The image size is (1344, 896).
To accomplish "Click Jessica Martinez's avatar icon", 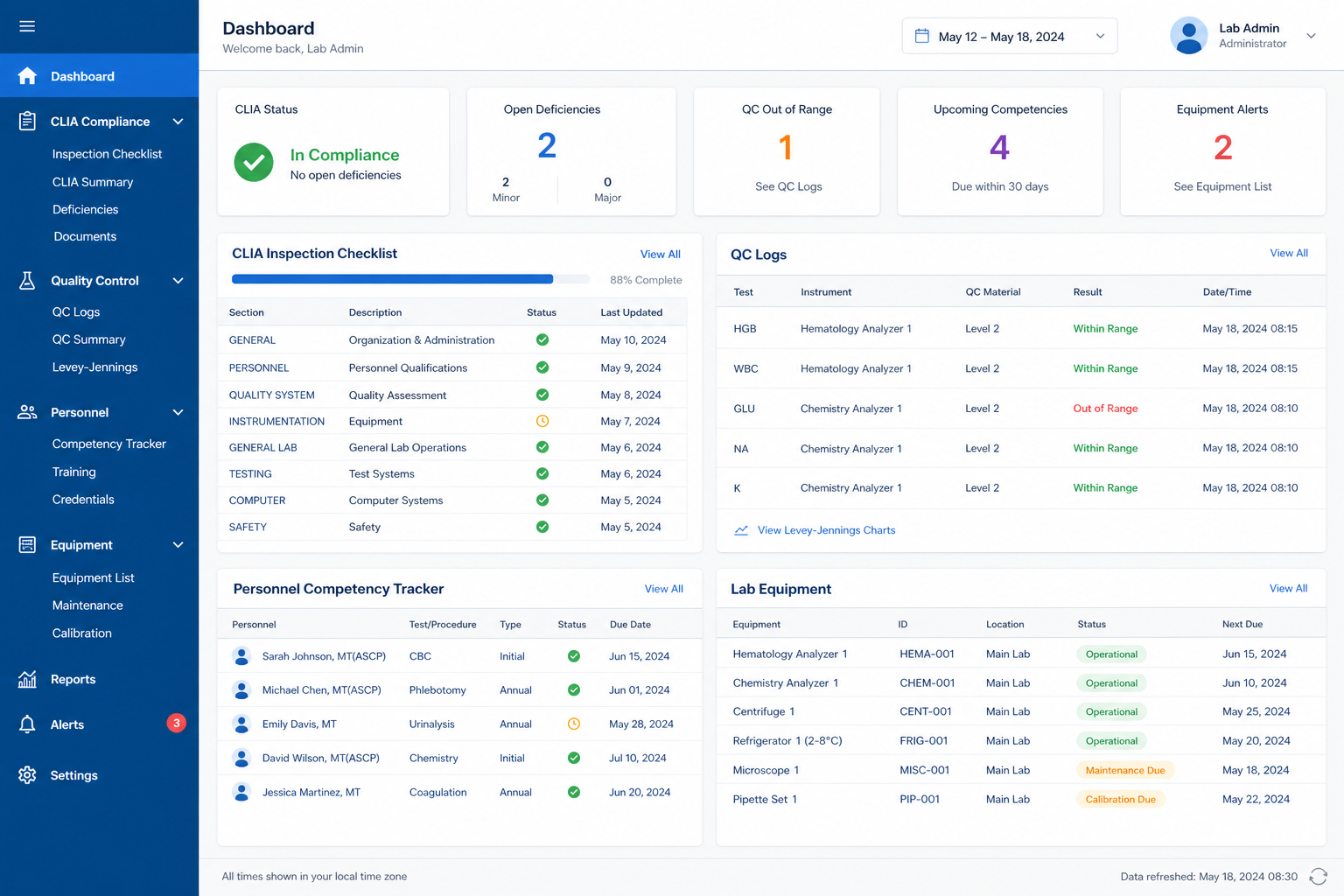I will (x=241, y=792).
